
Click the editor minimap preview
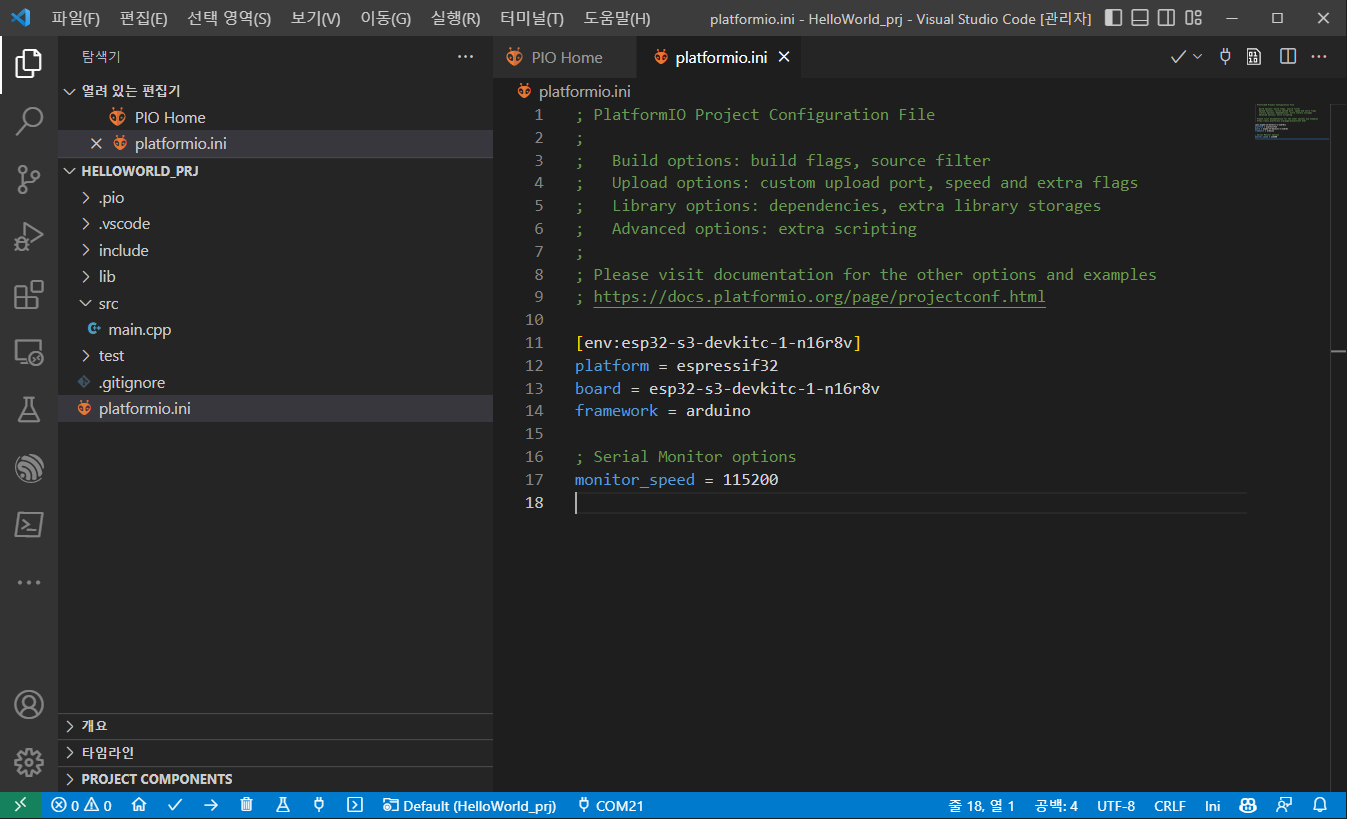1290,121
